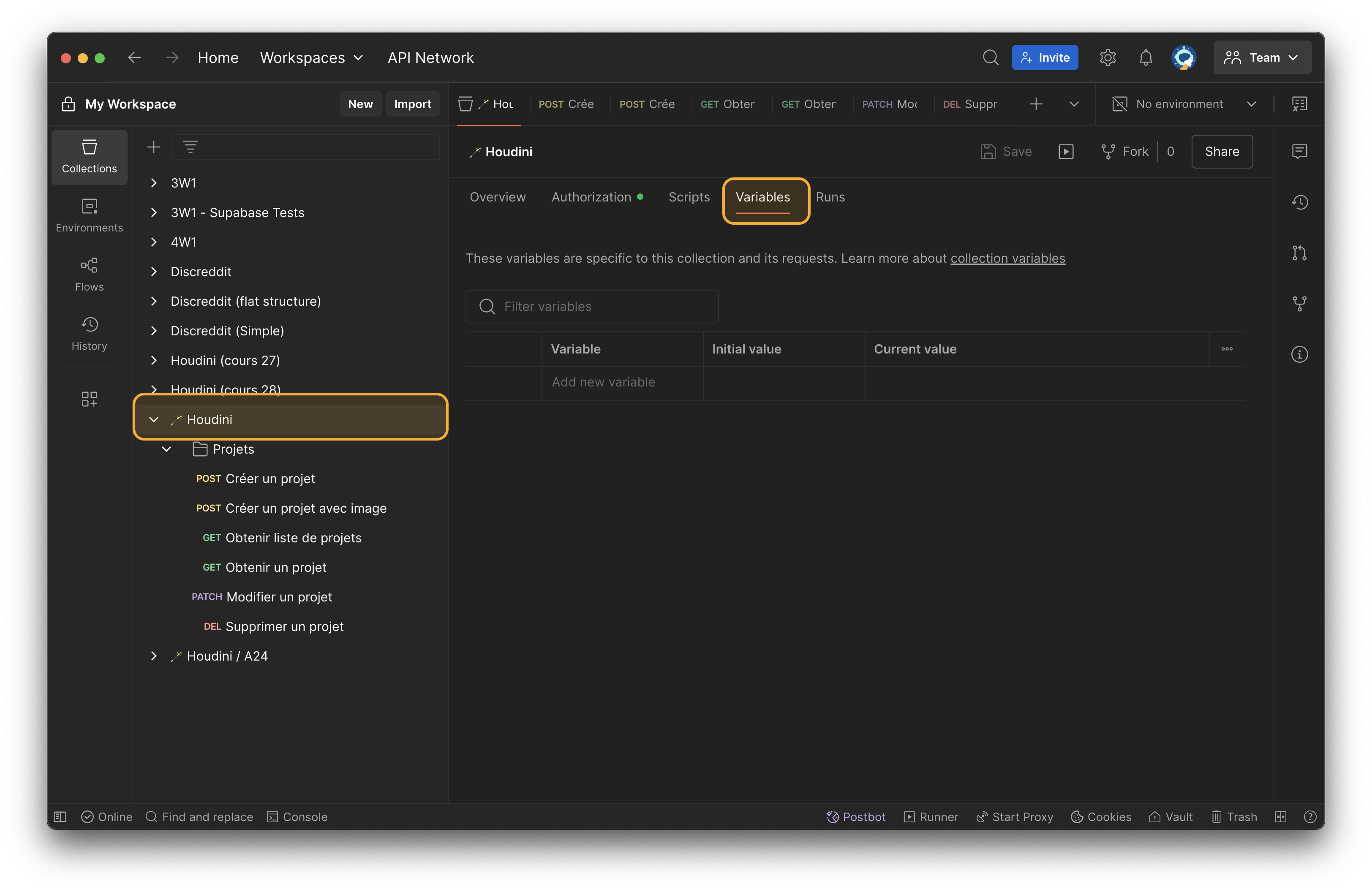Click the environment quick look icon

[1299, 104]
